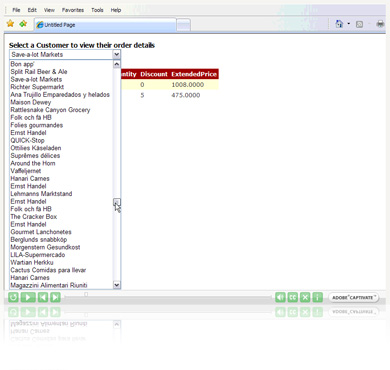Select Wartian Herkku
The height and width of the screenshot is (370, 390).
[32, 263]
